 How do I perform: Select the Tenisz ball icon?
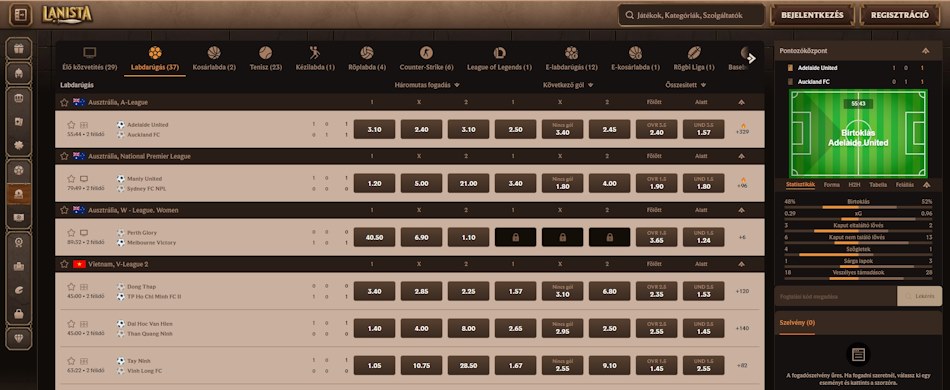(x=265, y=53)
